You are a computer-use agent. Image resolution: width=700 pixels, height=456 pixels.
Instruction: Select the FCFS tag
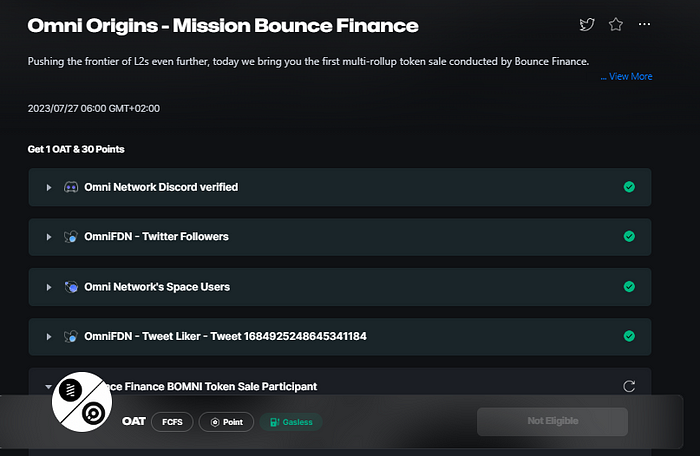point(172,422)
